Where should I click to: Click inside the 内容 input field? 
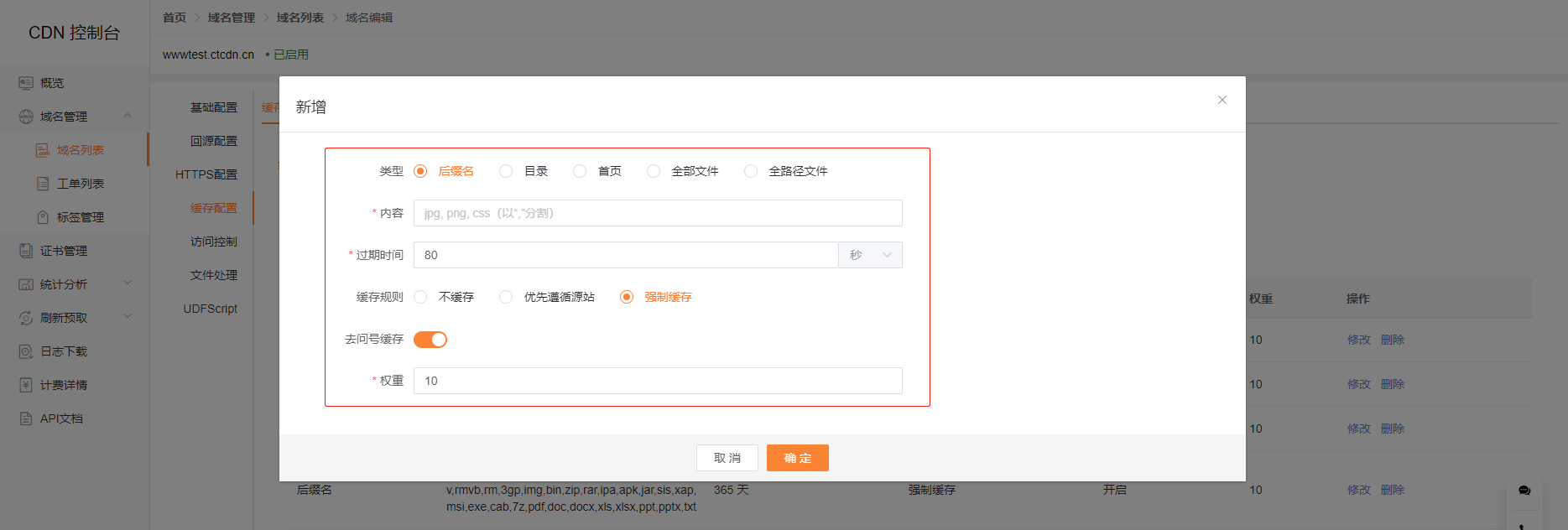[658, 213]
